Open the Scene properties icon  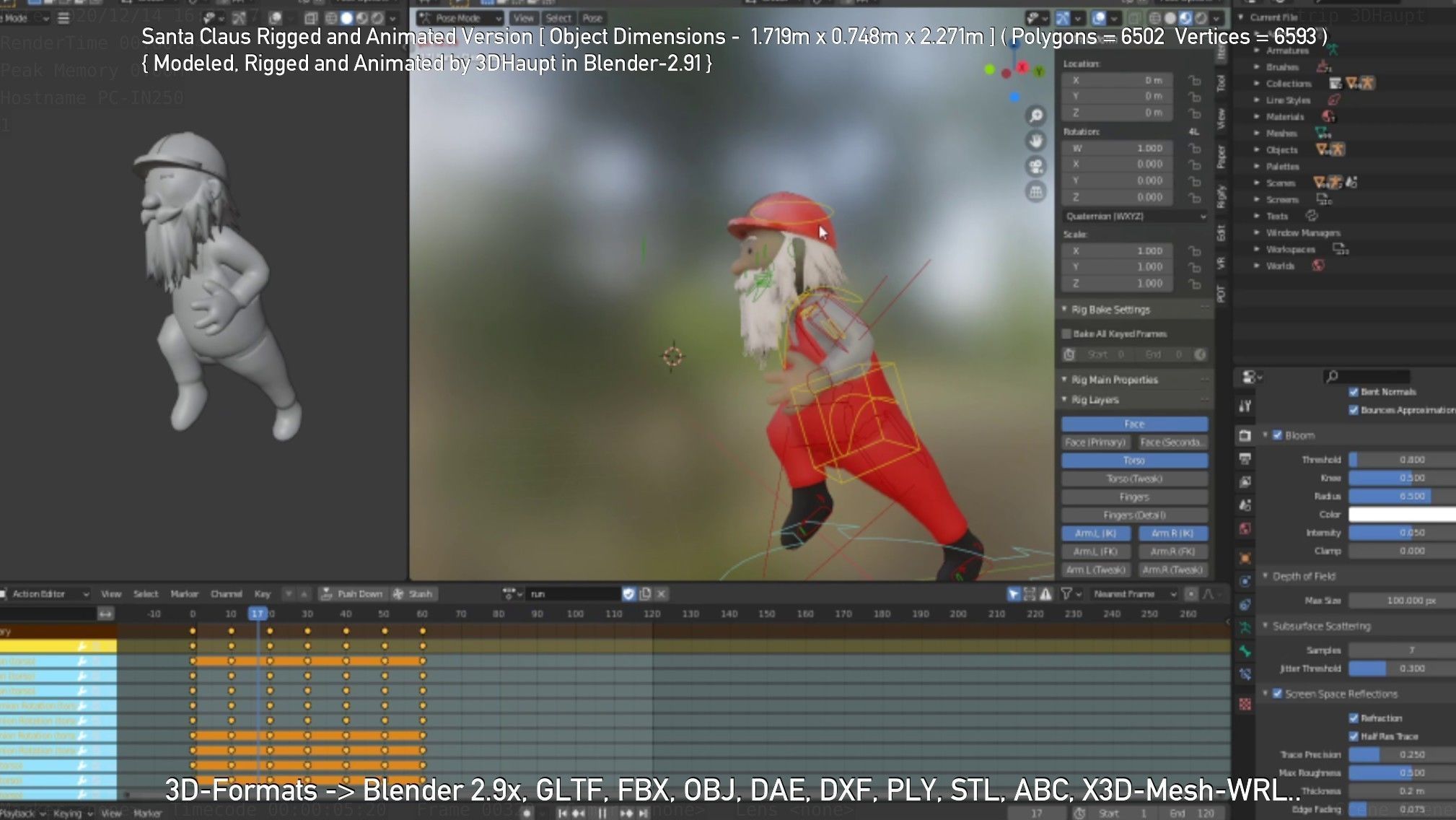[x=1245, y=505]
